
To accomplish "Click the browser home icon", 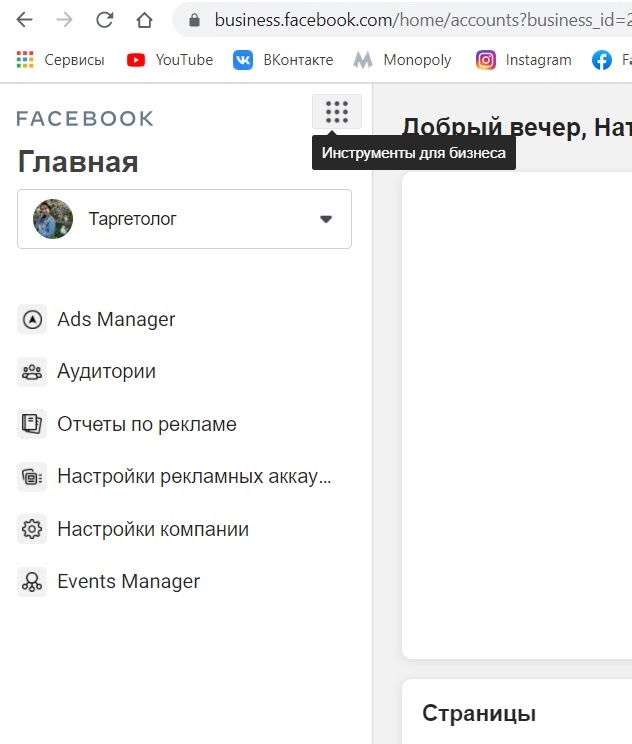I will click(144, 20).
